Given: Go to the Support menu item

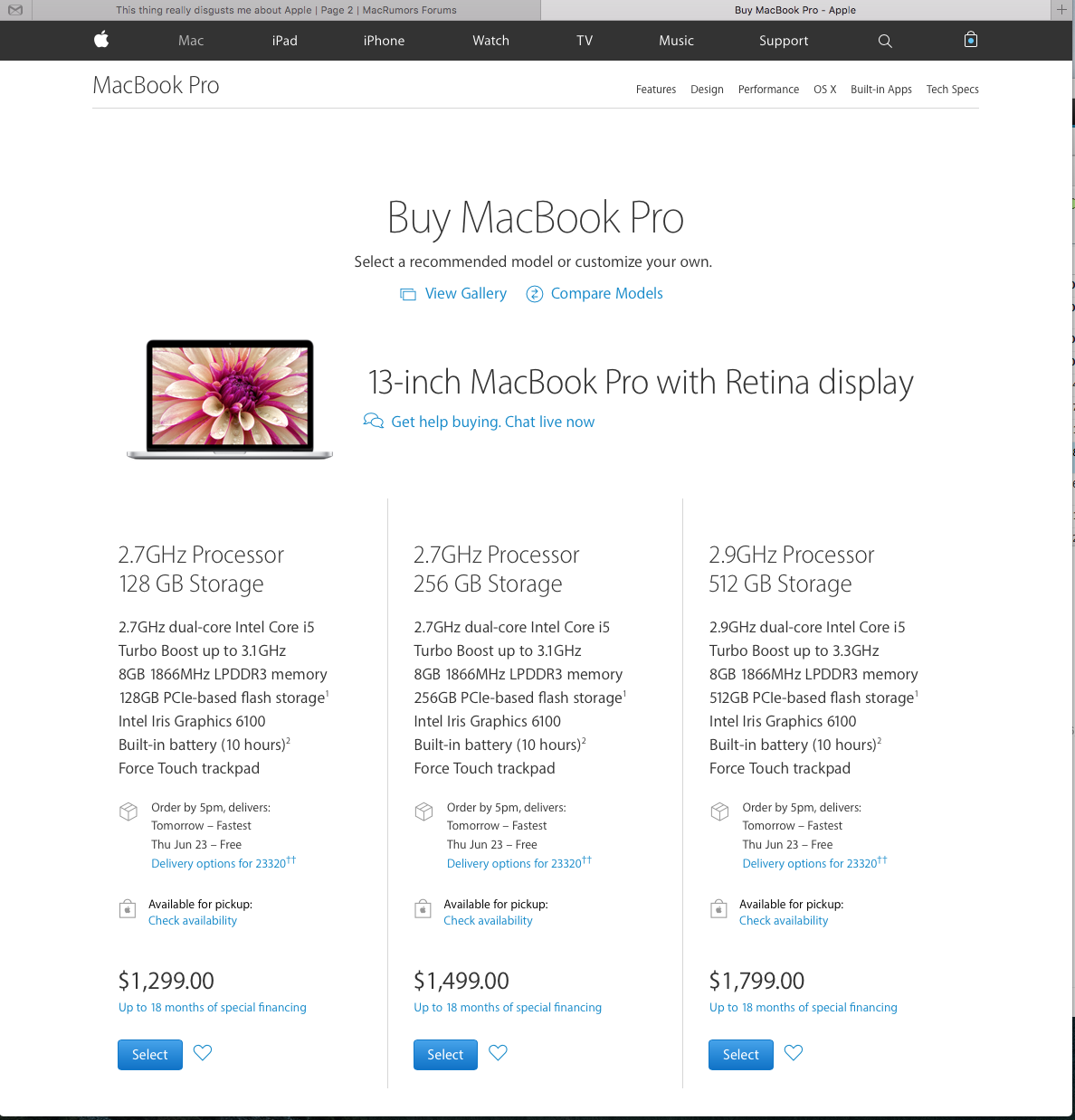Looking at the screenshot, I should (784, 41).
